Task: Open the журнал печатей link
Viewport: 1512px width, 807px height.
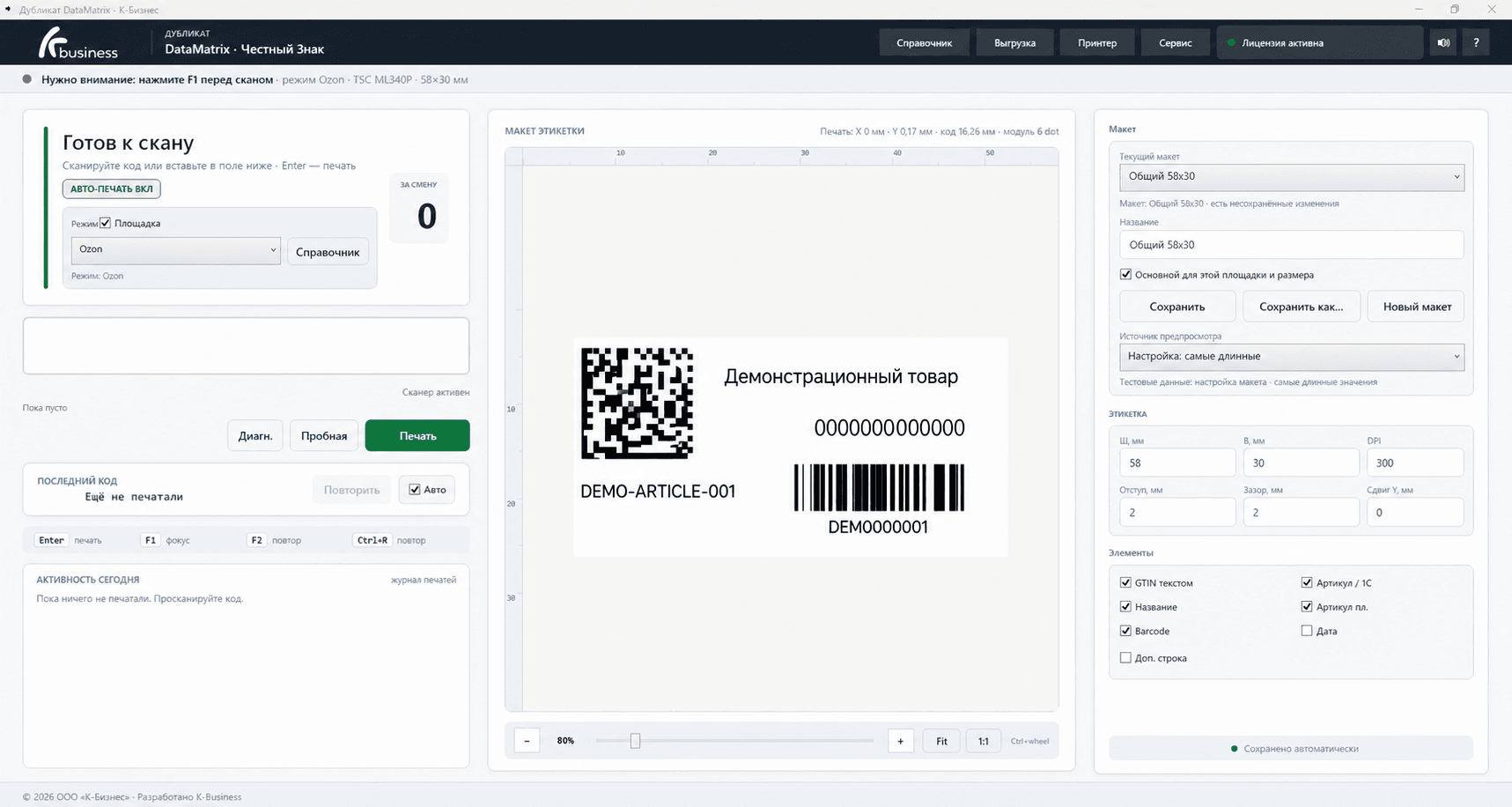Action: pos(424,580)
